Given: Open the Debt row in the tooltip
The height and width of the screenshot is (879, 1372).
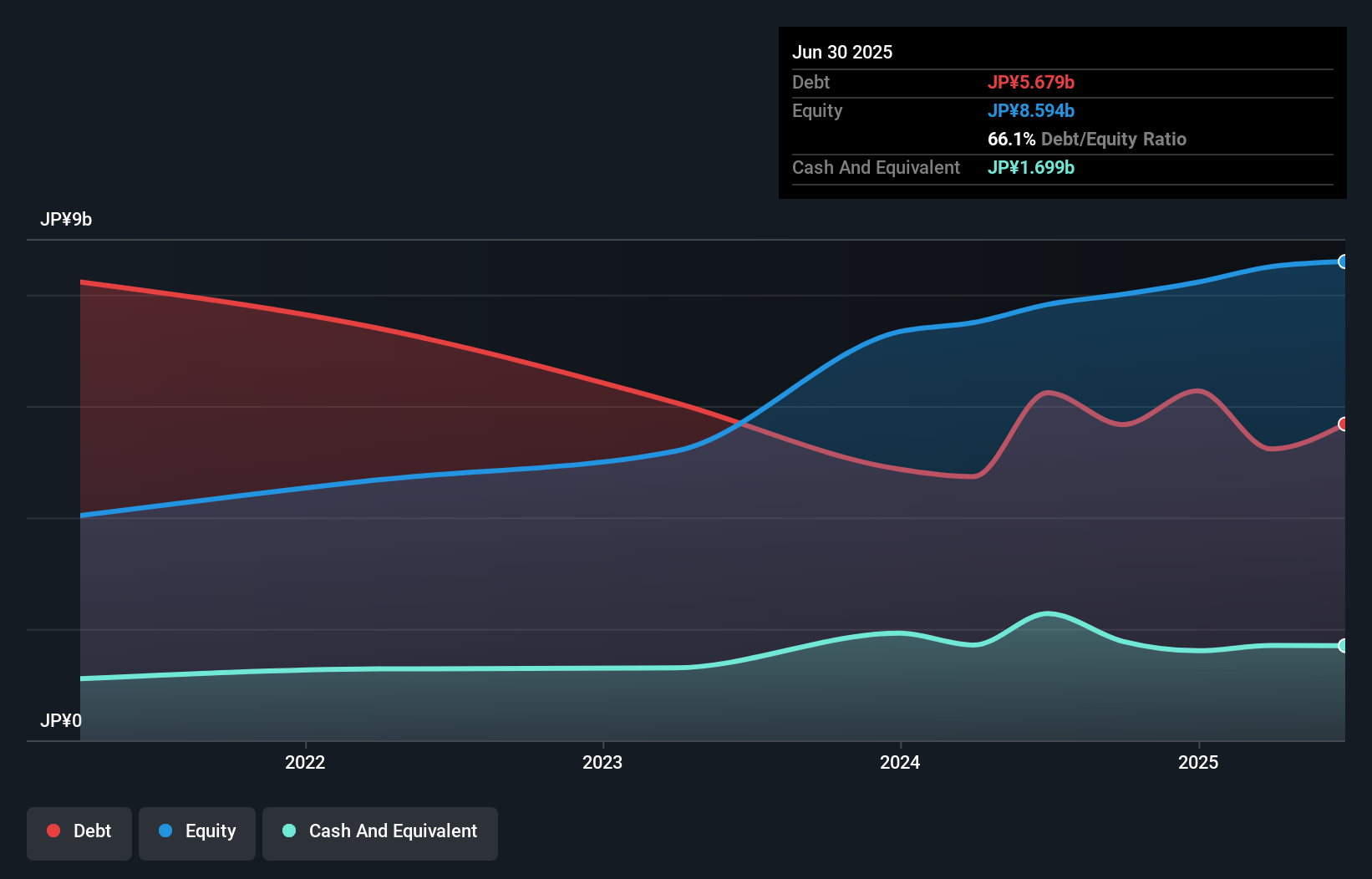Looking at the screenshot, I should click(x=810, y=82).
